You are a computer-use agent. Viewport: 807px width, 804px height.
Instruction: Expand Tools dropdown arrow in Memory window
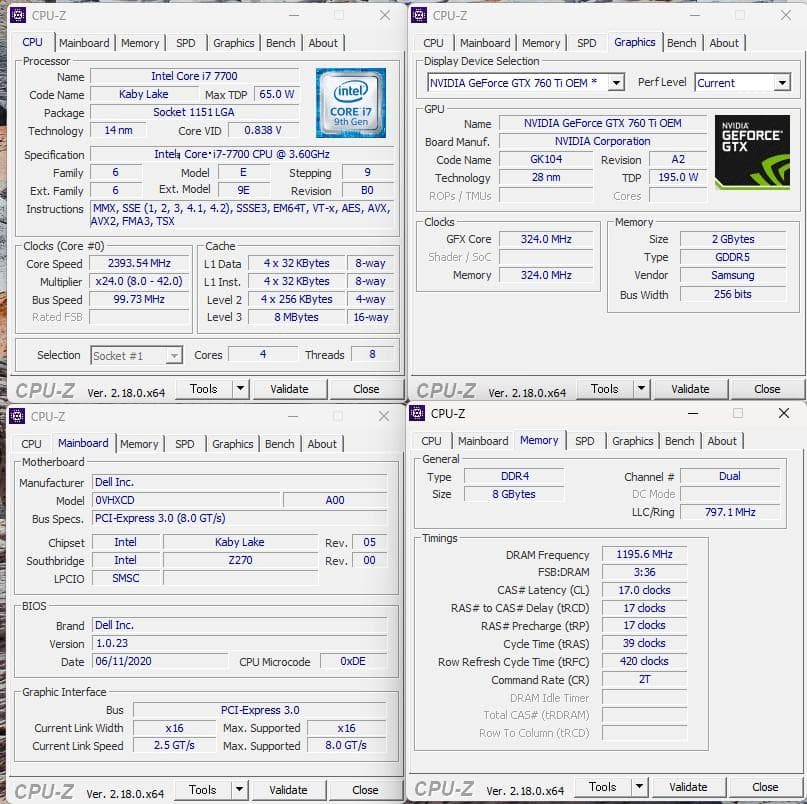(639, 786)
